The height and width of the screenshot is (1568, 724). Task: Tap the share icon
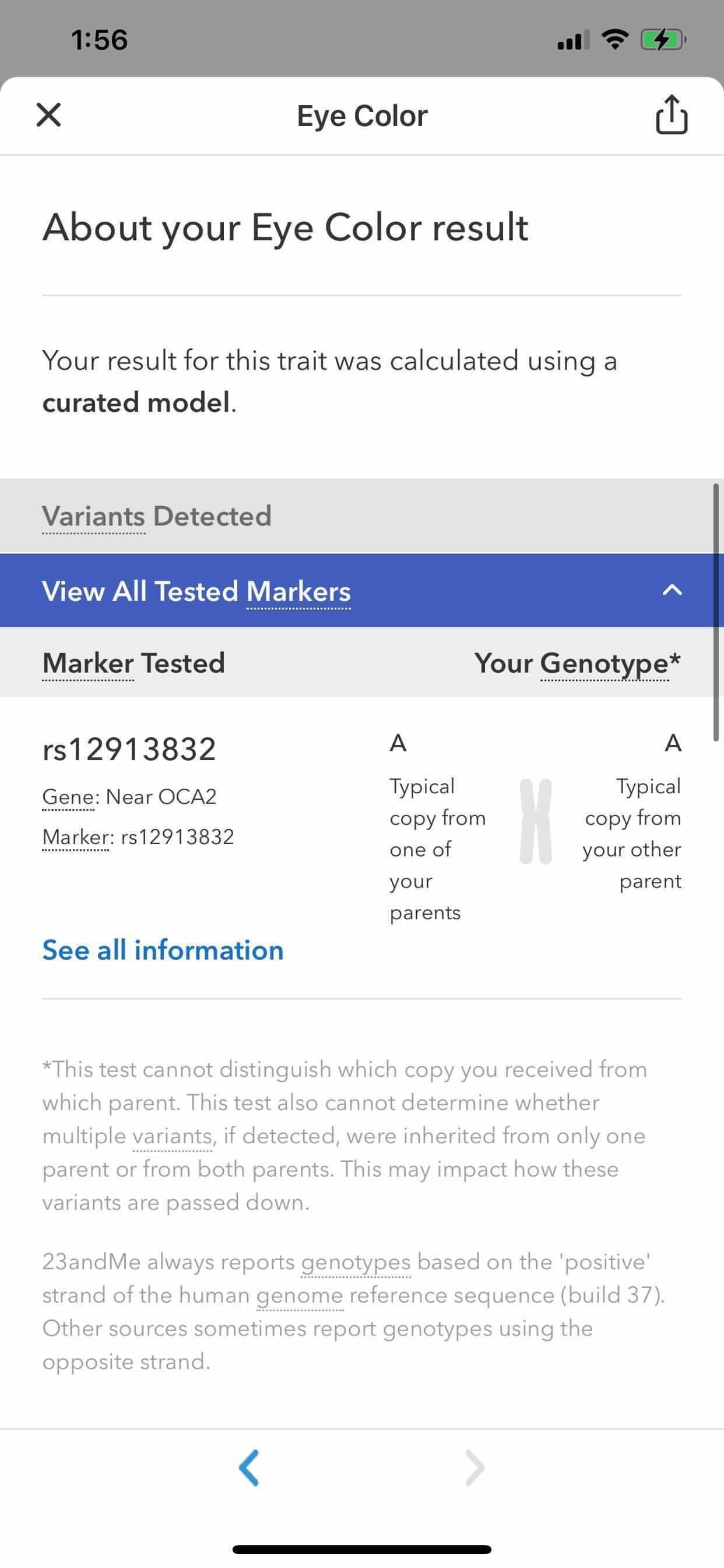pos(671,114)
